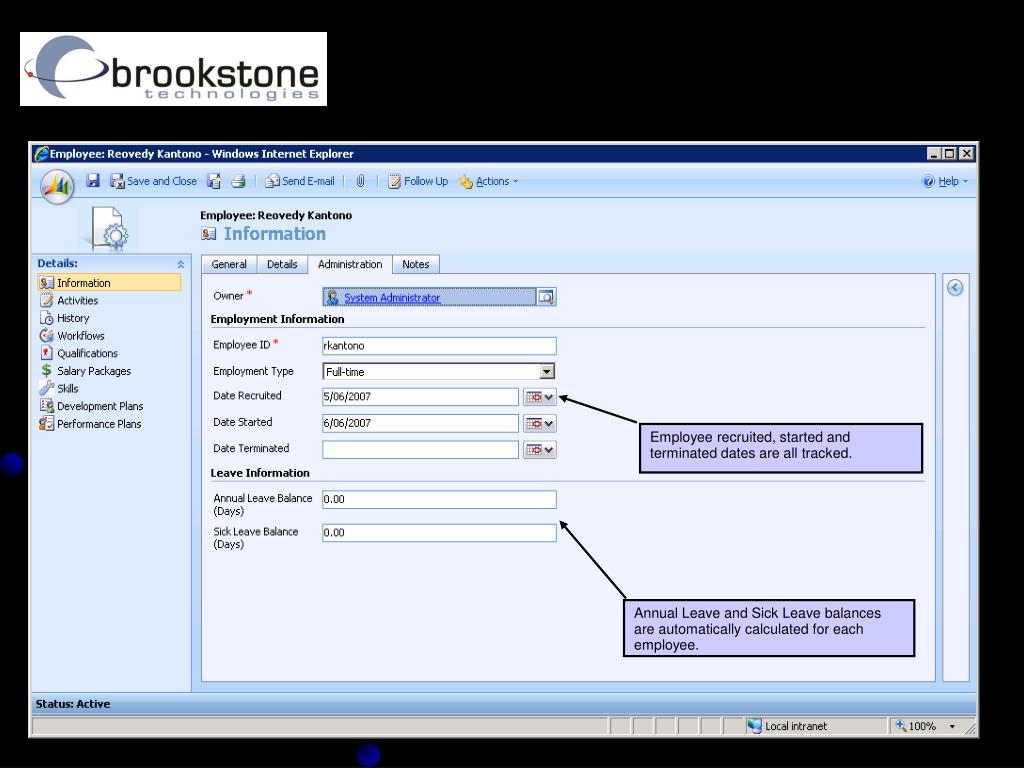Switch to the General tab
This screenshot has height=768, width=1024.
click(x=229, y=264)
